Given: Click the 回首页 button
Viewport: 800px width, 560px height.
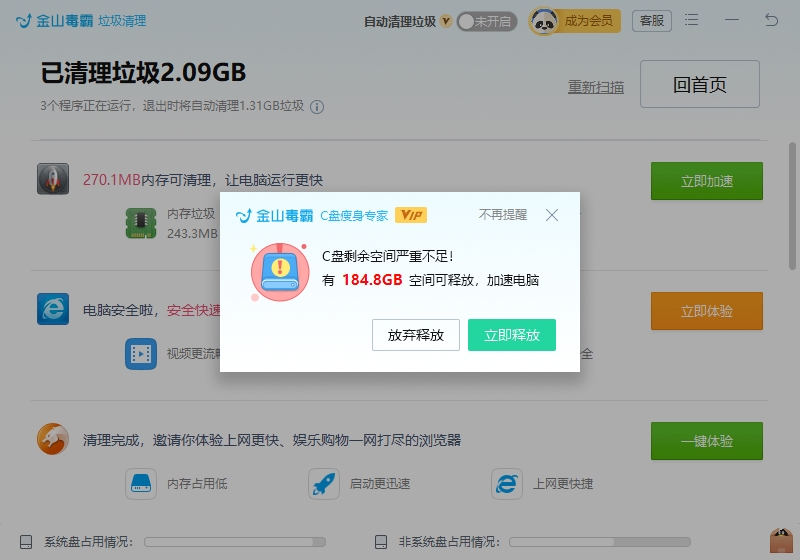Looking at the screenshot, I should (x=699, y=84).
